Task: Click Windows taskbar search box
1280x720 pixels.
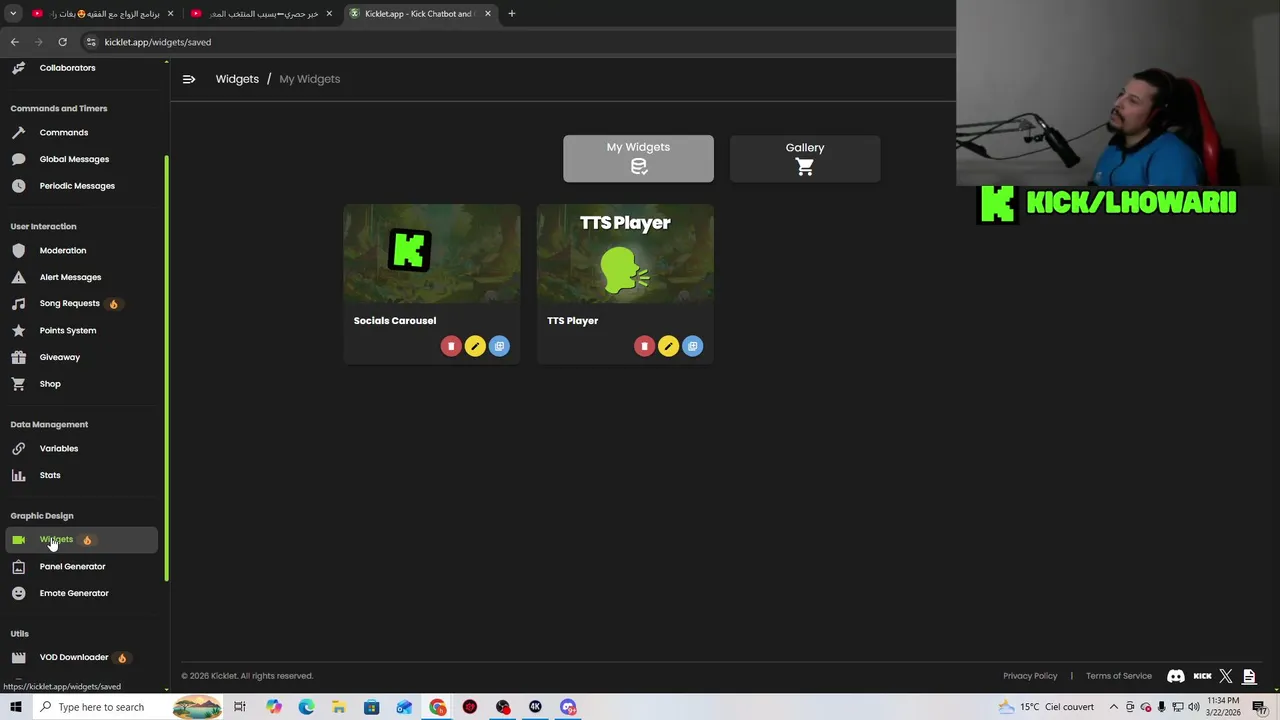Action: [100, 707]
